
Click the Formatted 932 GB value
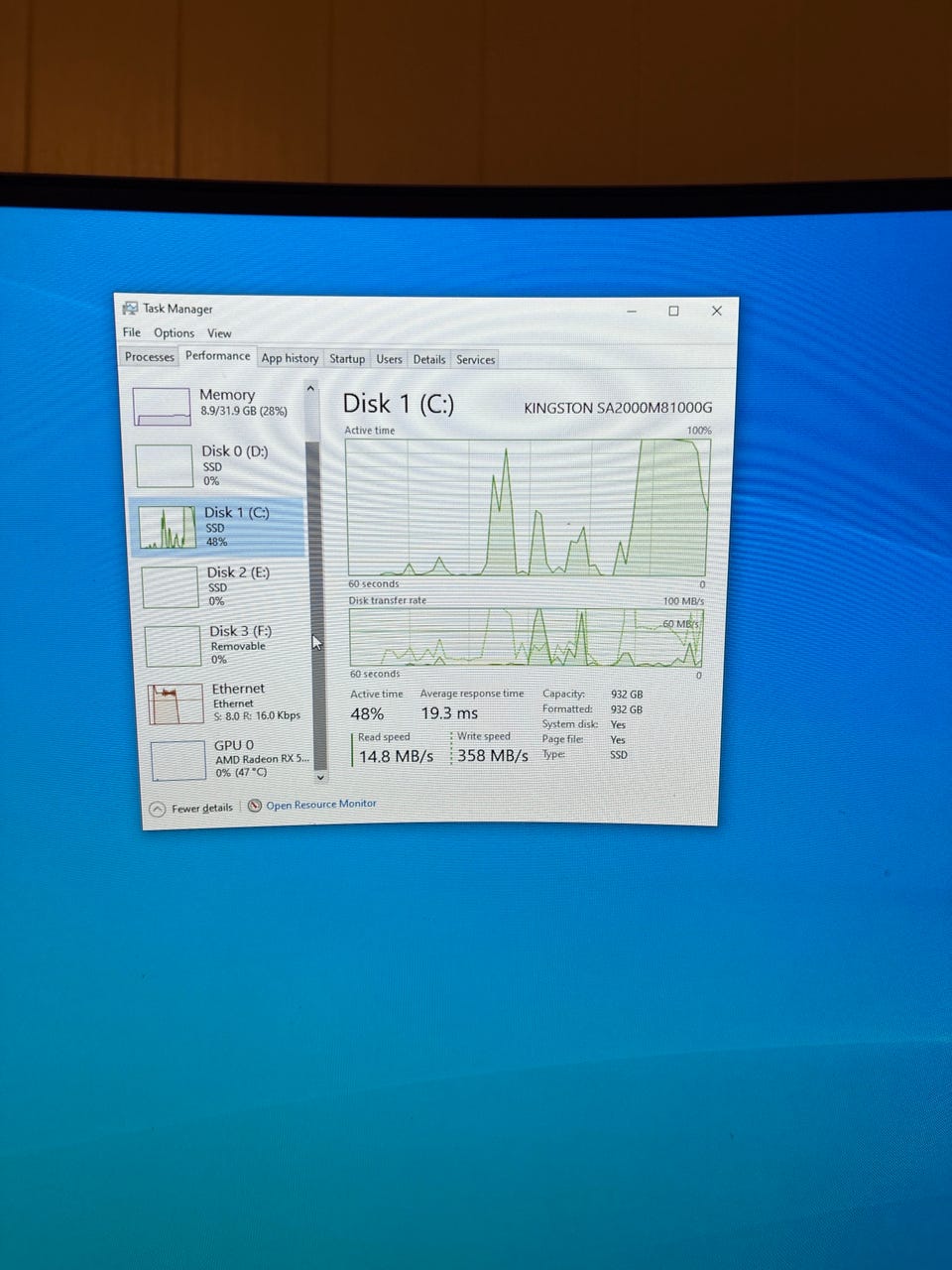click(627, 709)
